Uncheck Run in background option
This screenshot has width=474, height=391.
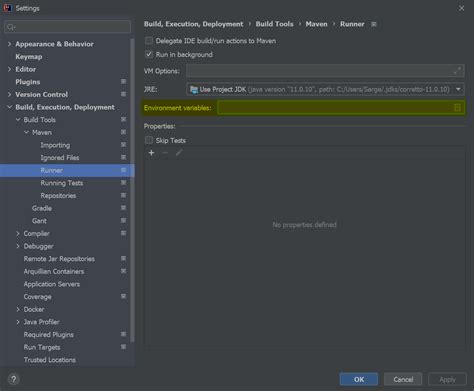tap(149, 54)
